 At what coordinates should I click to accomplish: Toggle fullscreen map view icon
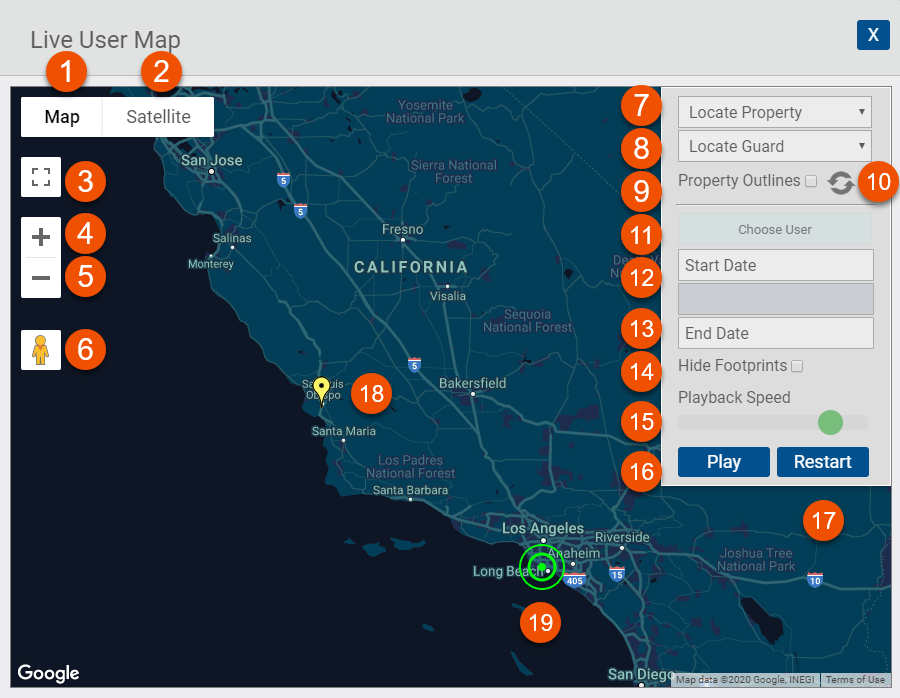pos(41,178)
